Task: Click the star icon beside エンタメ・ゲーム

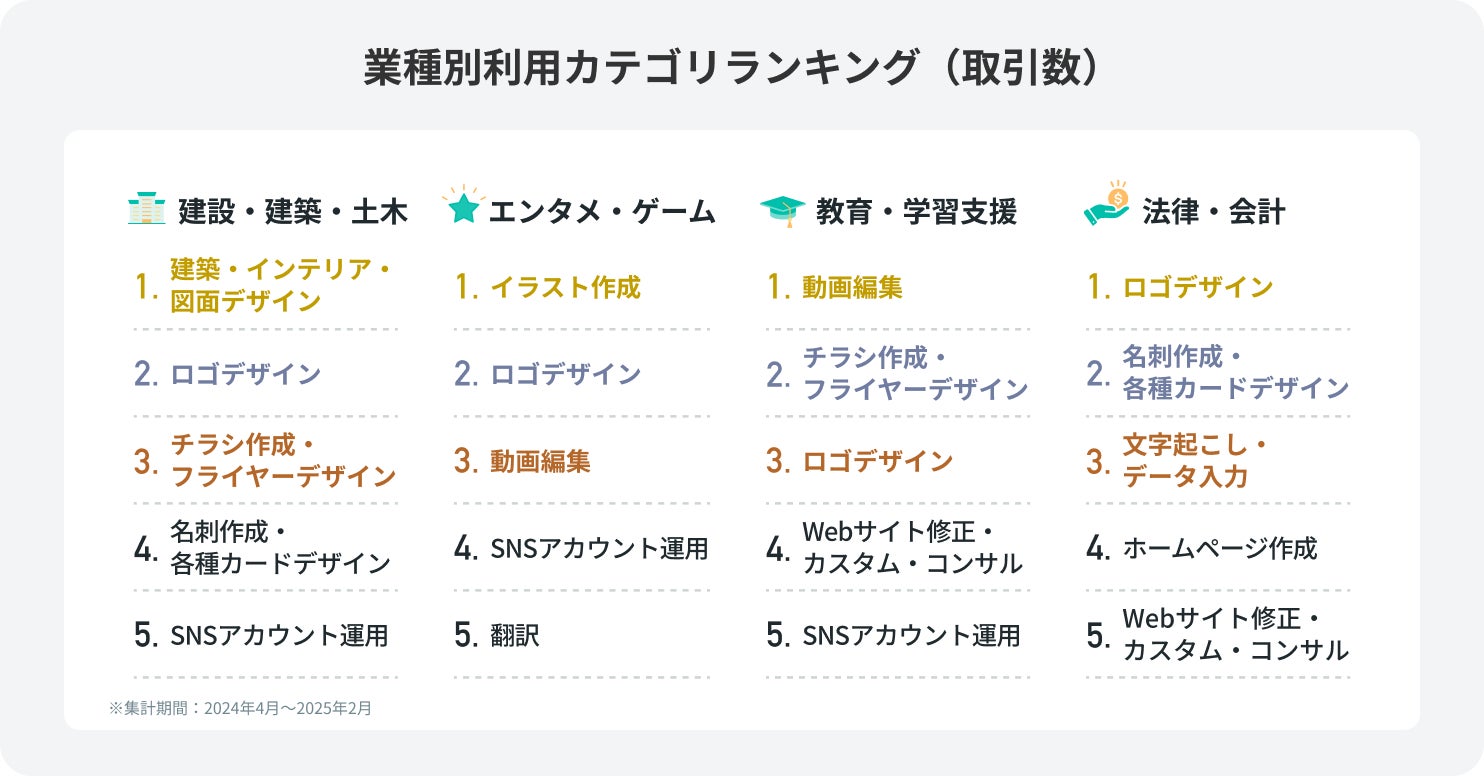Action: click(462, 206)
